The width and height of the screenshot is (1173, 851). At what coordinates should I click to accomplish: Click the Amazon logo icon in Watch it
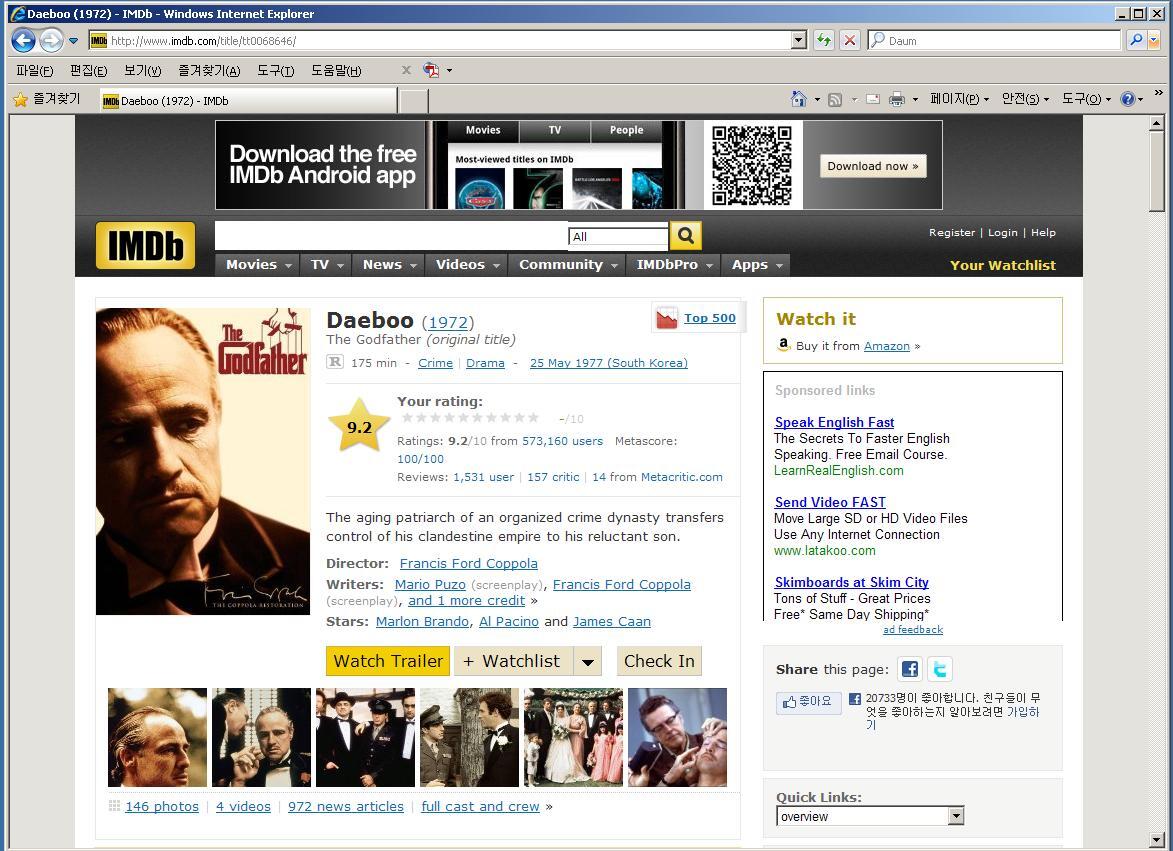point(783,345)
